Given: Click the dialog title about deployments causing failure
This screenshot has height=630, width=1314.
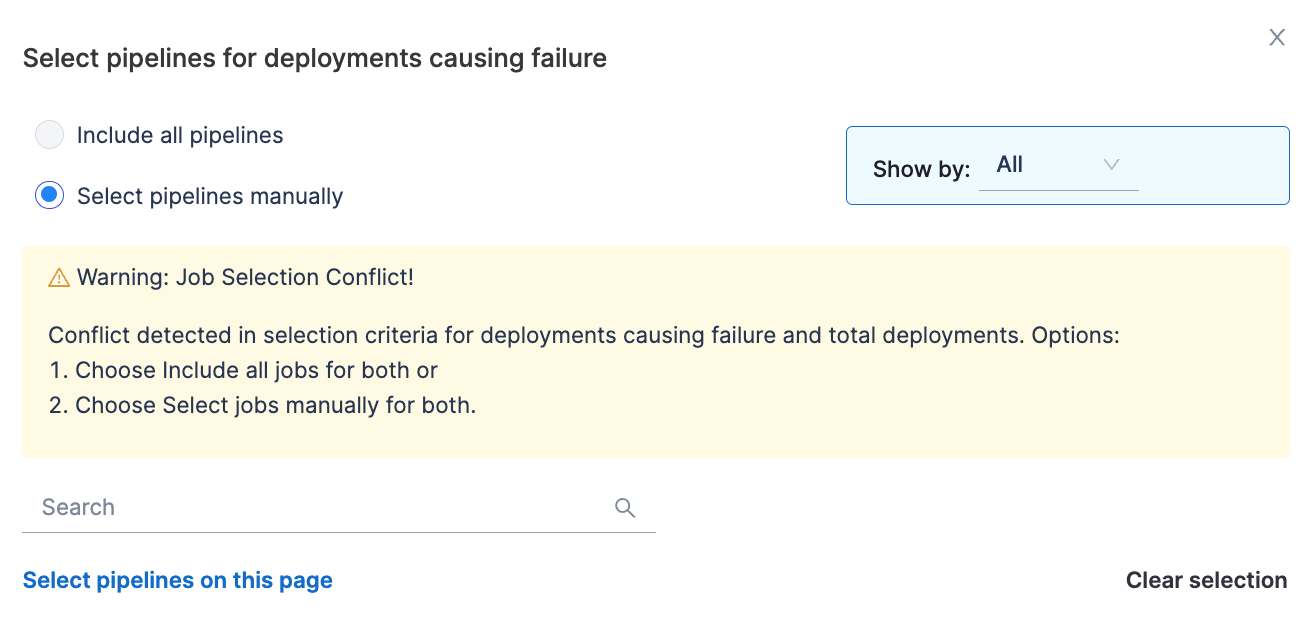Looking at the screenshot, I should (x=315, y=59).
